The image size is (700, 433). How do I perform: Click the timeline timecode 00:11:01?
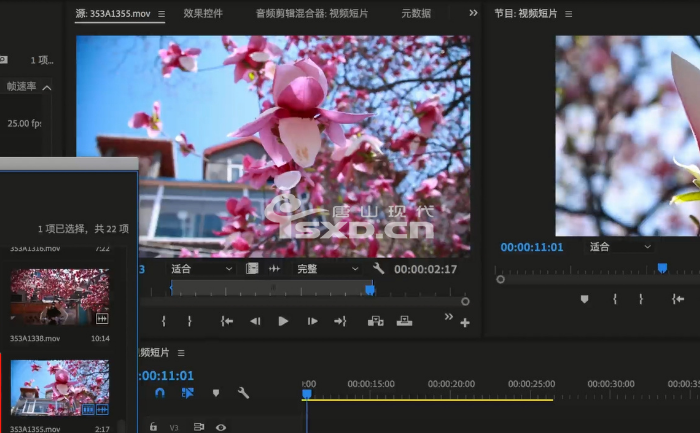coord(166,375)
